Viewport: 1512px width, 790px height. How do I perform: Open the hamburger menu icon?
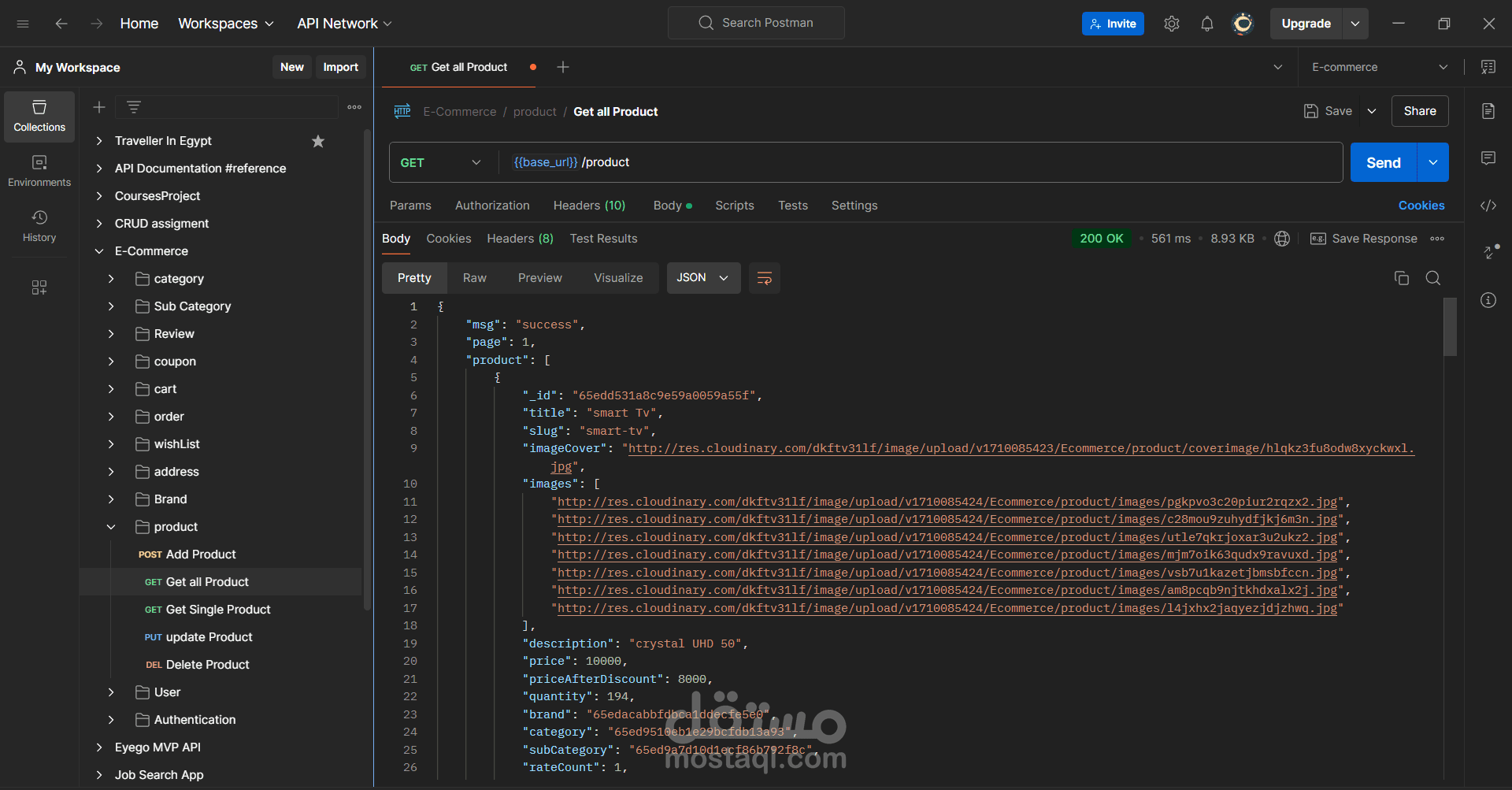pos(23,24)
